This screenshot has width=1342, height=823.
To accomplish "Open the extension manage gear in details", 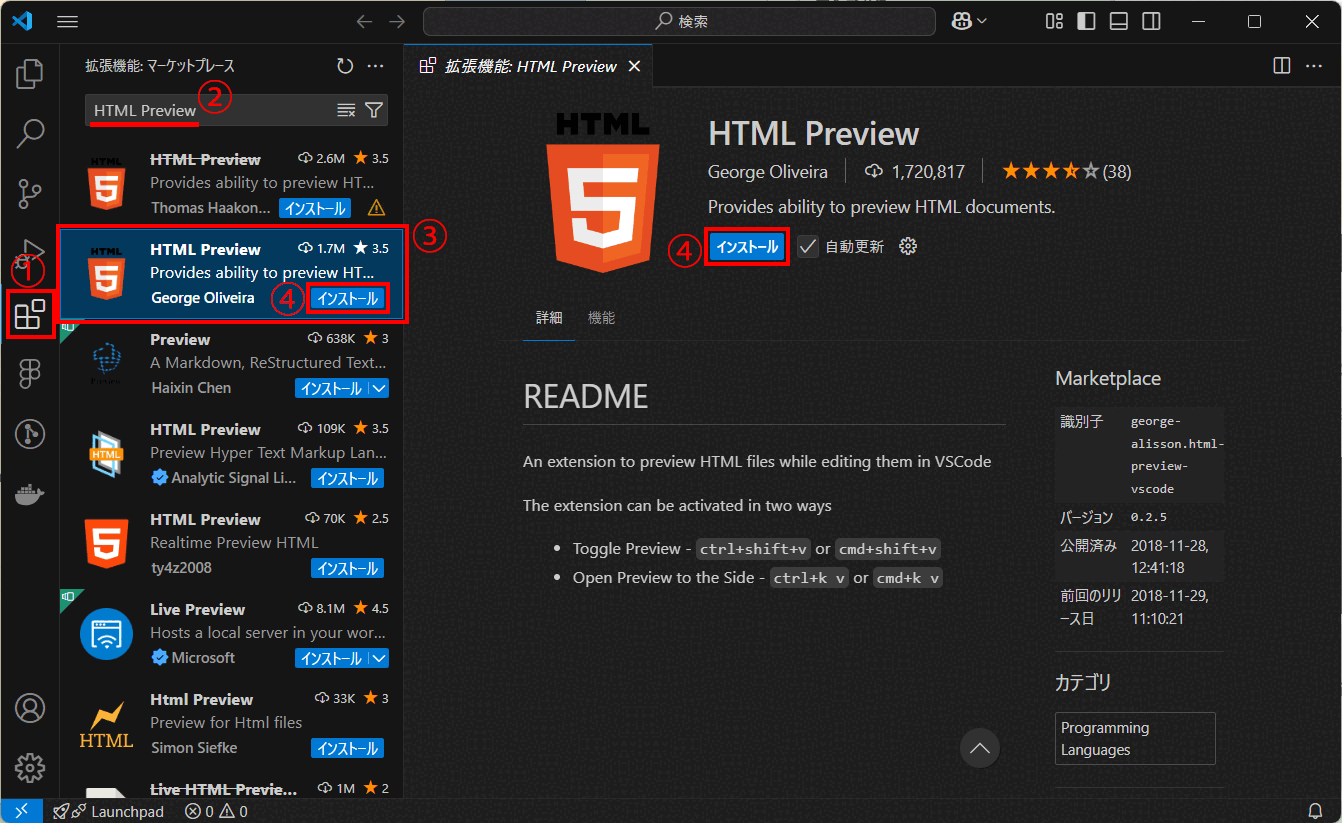I will (x=908, y=246).
